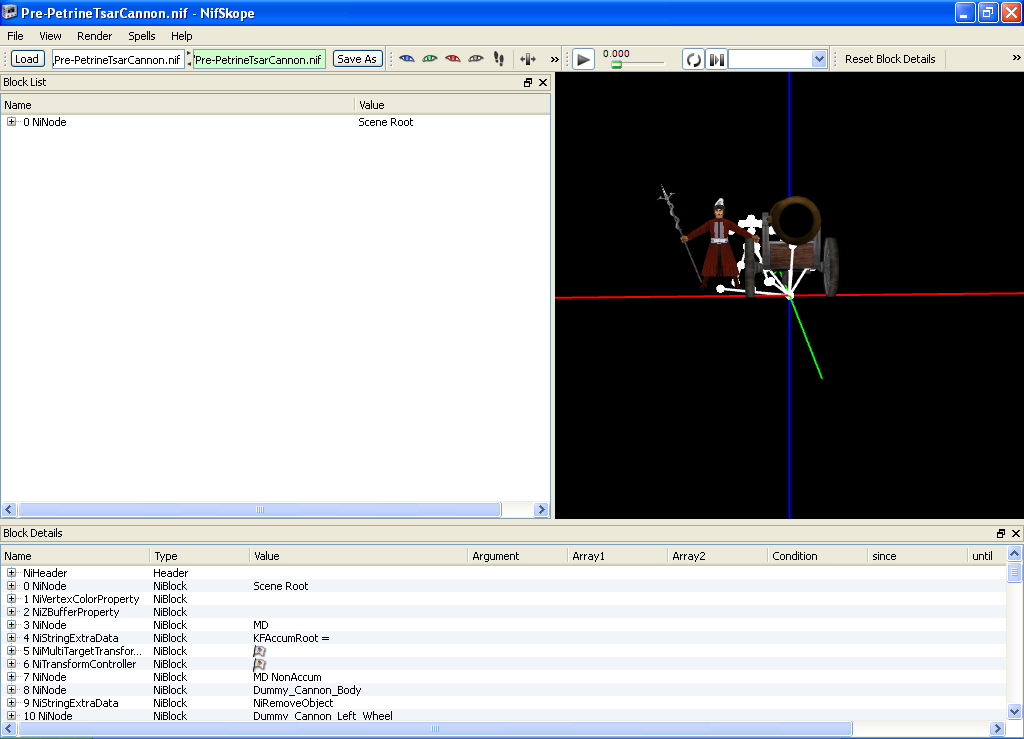Expand 2 NiZBufferProperty row
1024x739 pixels.
coord(12,612)
